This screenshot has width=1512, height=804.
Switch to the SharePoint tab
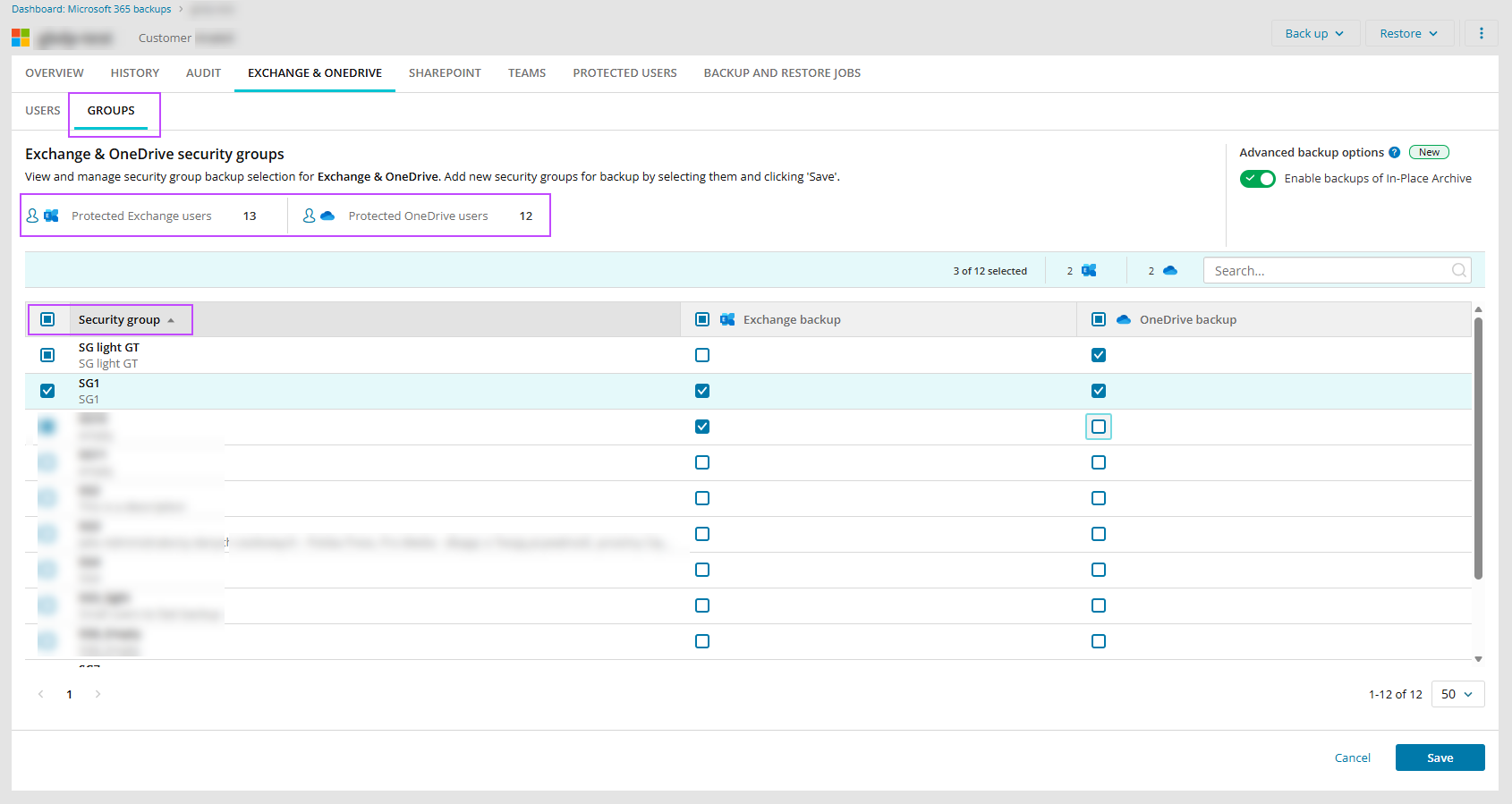(445, 73)
